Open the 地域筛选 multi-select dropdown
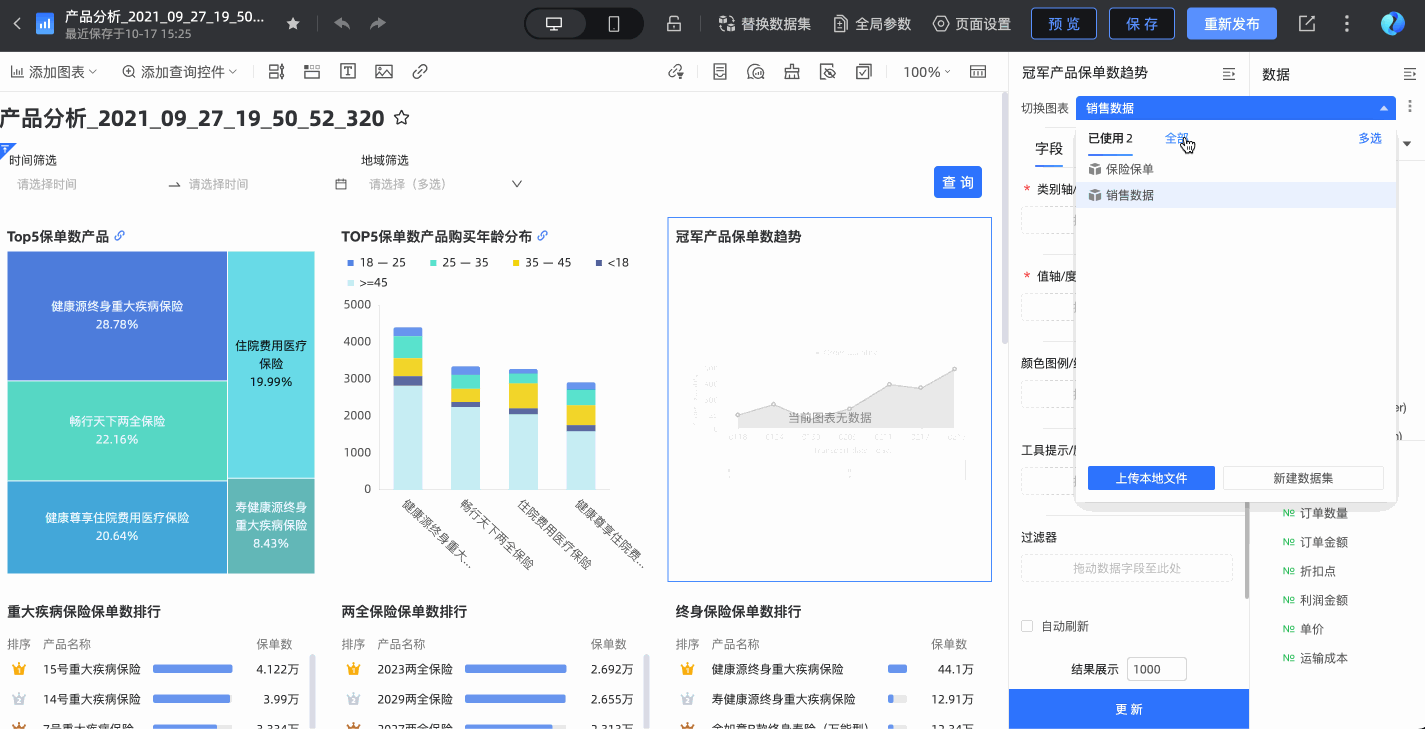This screenshot has height=729, width=1425. pos(446,184)
